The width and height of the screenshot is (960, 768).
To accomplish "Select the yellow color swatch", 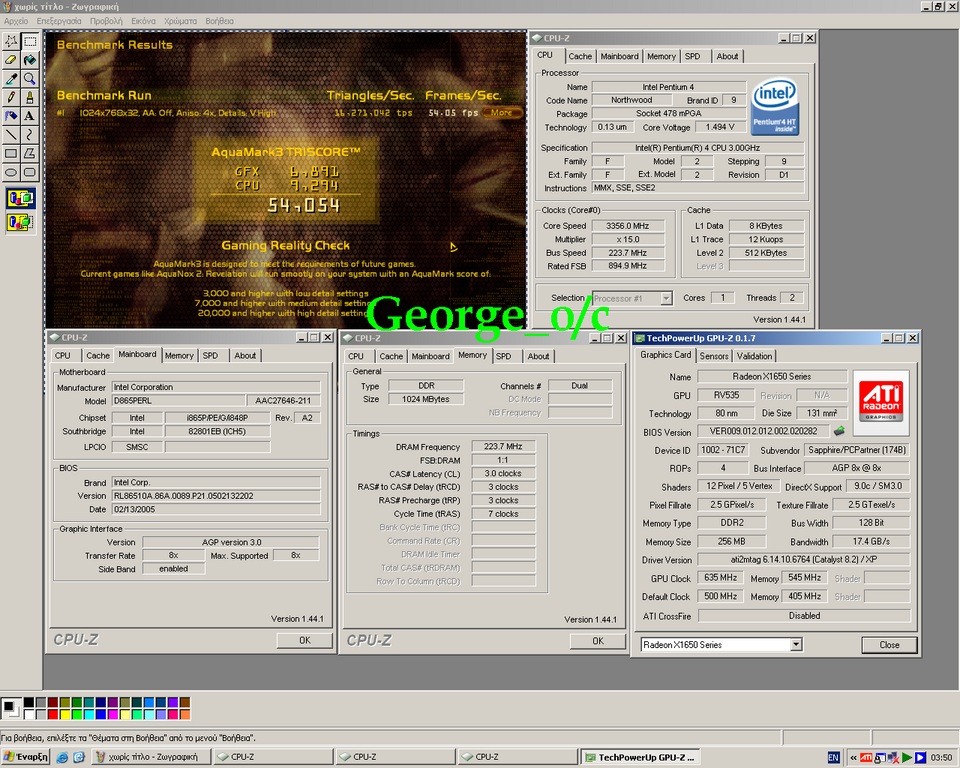I will click(65, 714).
